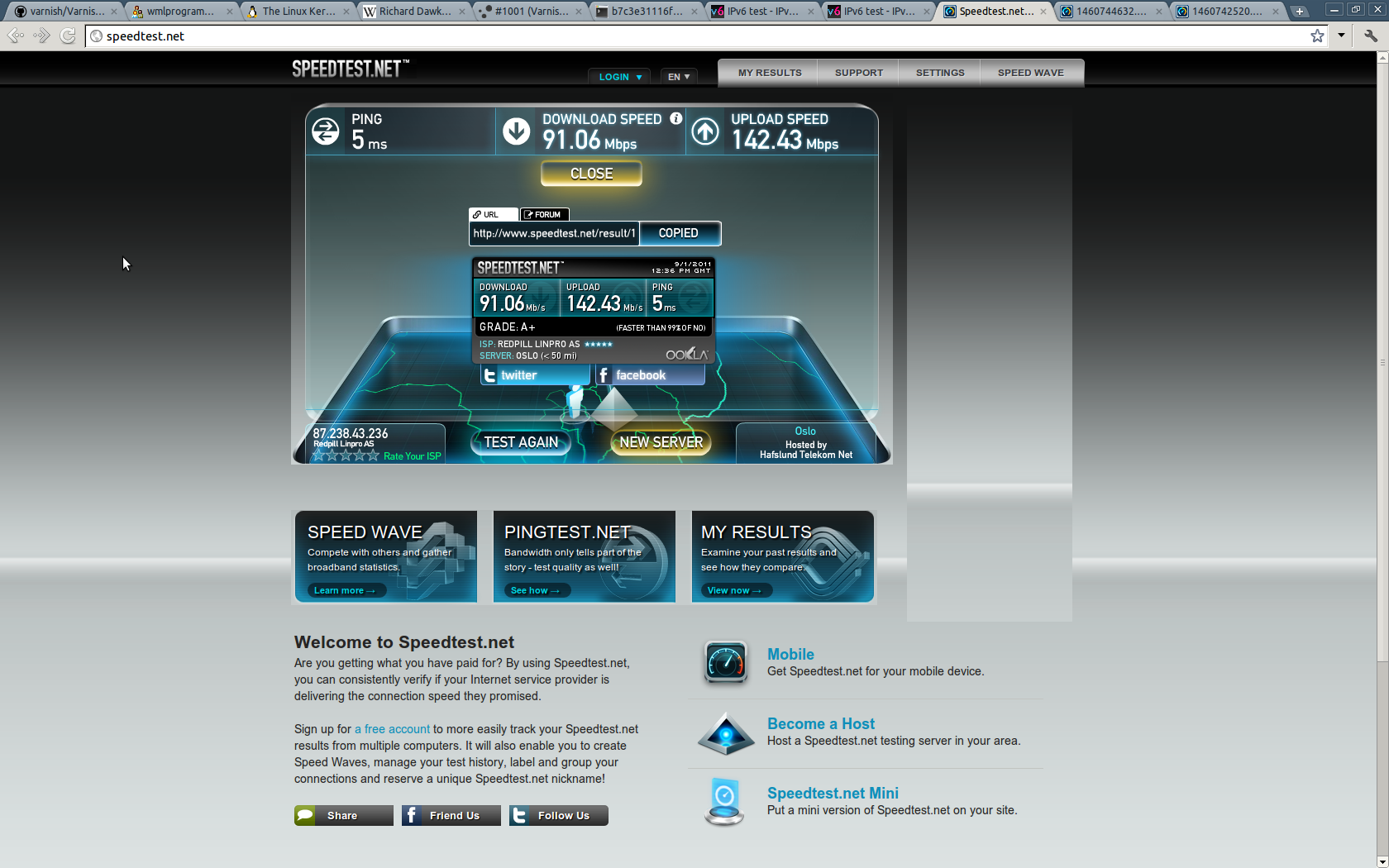
Task: Close the Richard Dawk tab
Action: 463,12
